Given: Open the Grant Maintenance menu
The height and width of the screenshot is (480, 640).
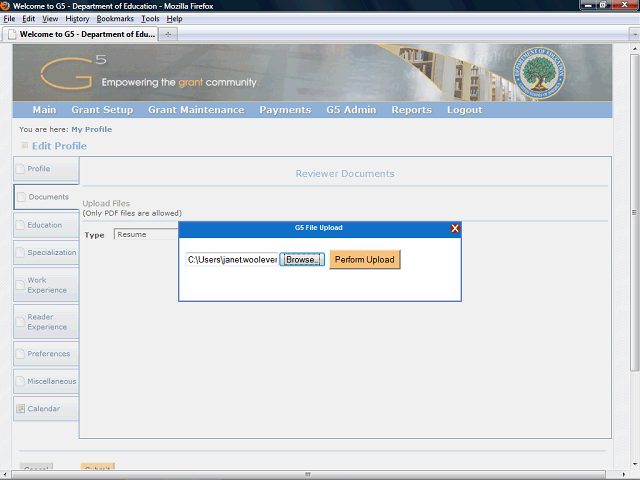Looking at the screenshot, I should (196, 110).
